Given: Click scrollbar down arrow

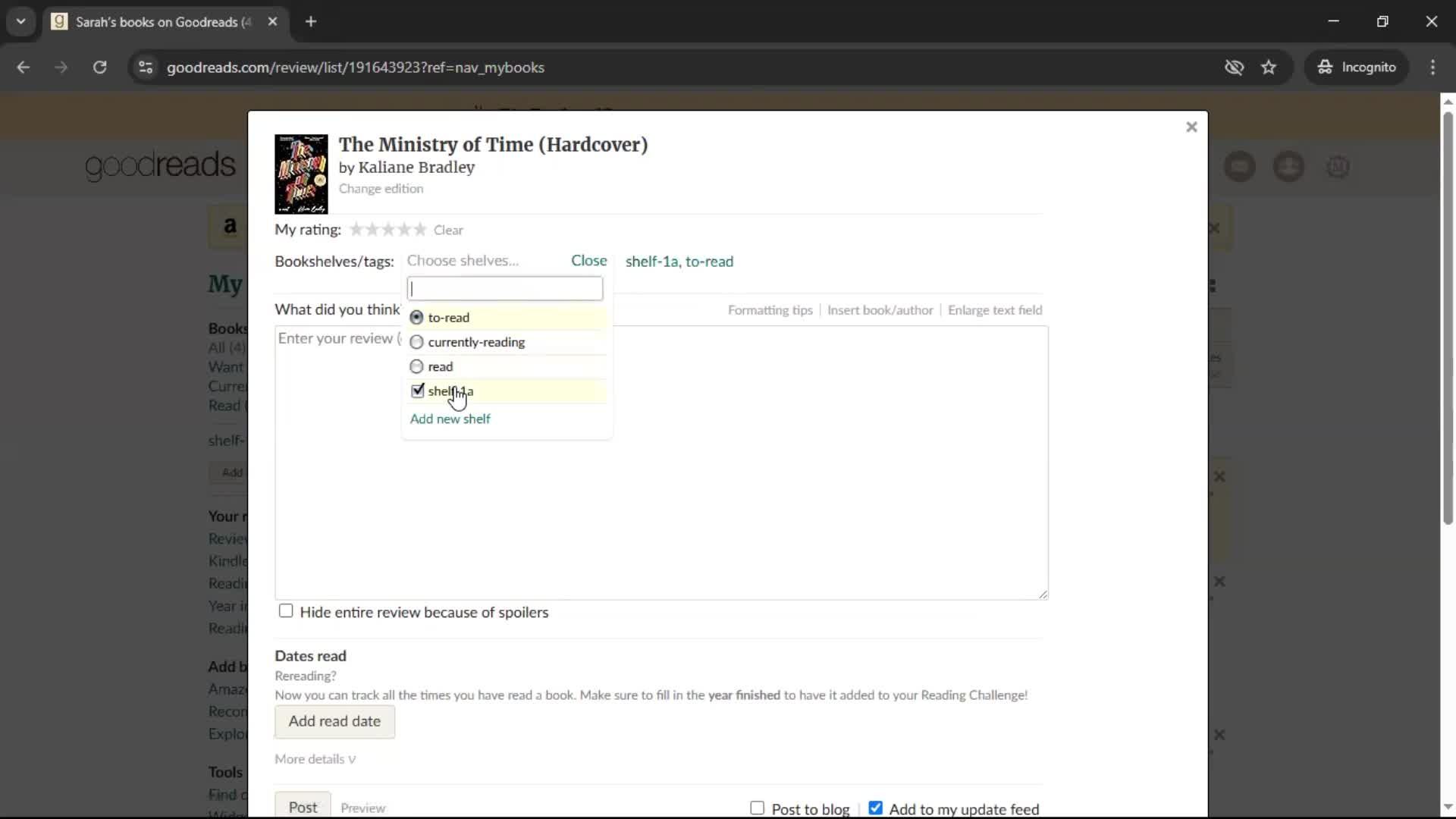Looking at the screenshot, I should (1448, 807).
